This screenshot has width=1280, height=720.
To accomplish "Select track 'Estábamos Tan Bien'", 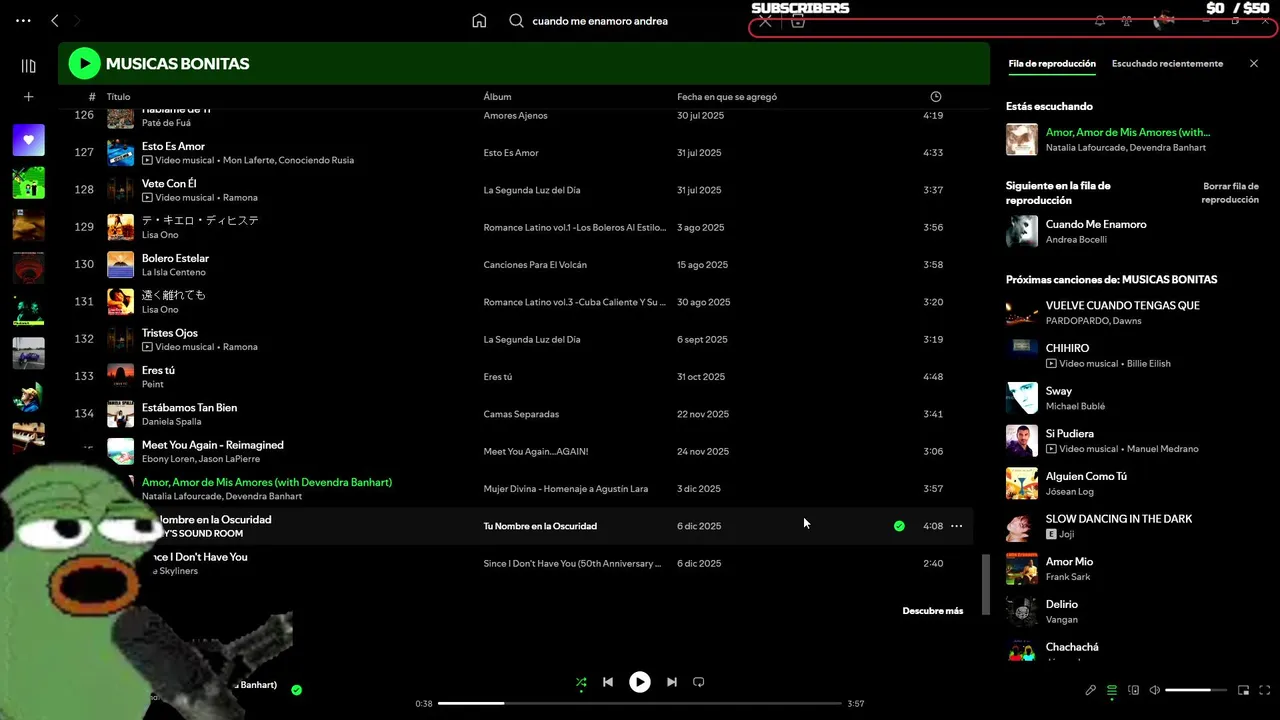I will [189, 408].
